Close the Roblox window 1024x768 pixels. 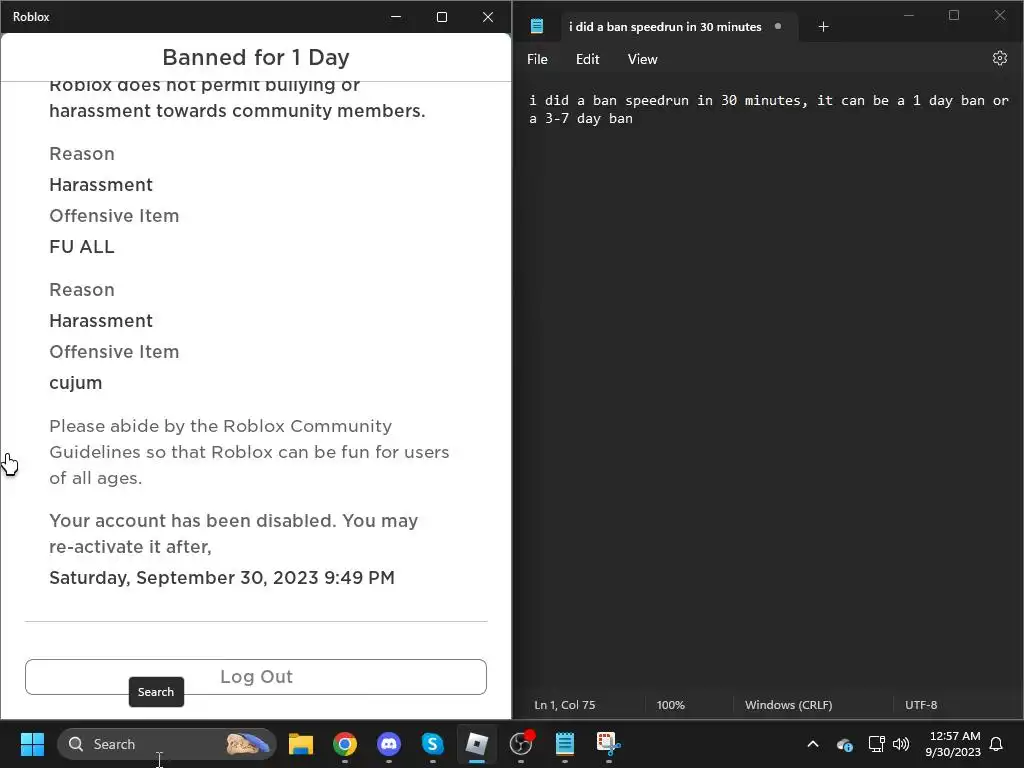(488, 17)
